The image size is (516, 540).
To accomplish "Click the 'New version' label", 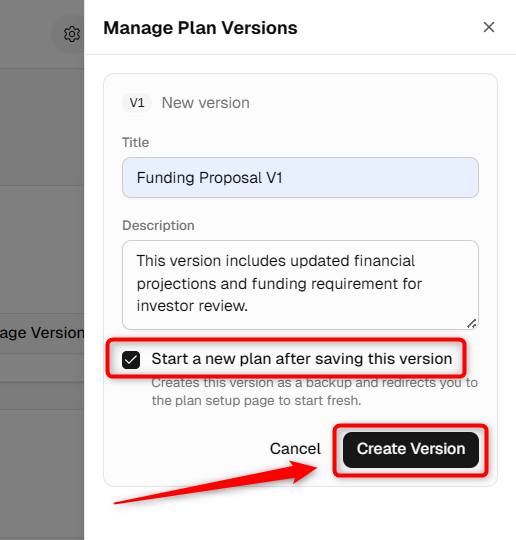I will pos(206,103).
